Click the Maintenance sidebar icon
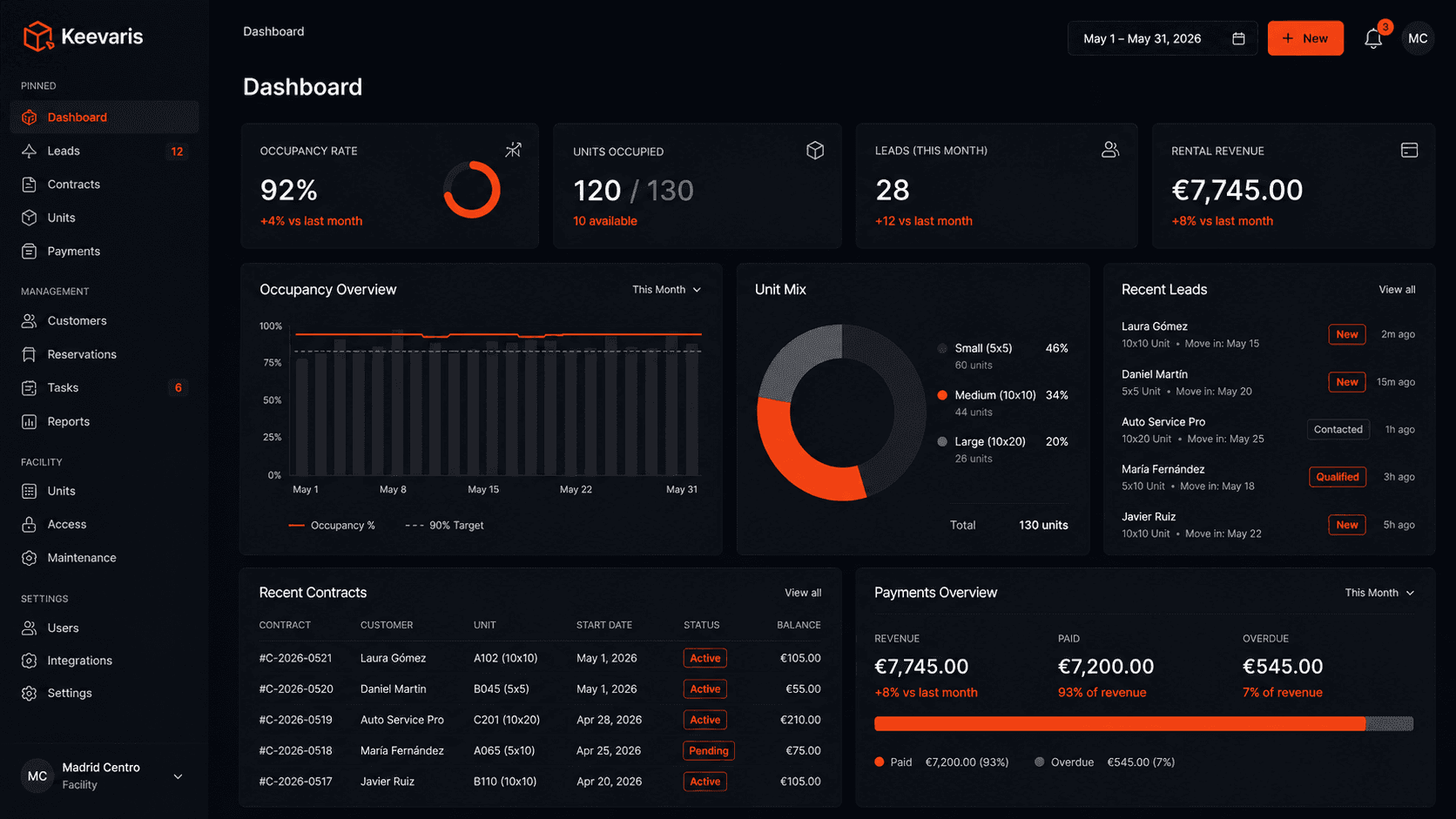This screenshot has height=819, width=1456. [30, 558]
